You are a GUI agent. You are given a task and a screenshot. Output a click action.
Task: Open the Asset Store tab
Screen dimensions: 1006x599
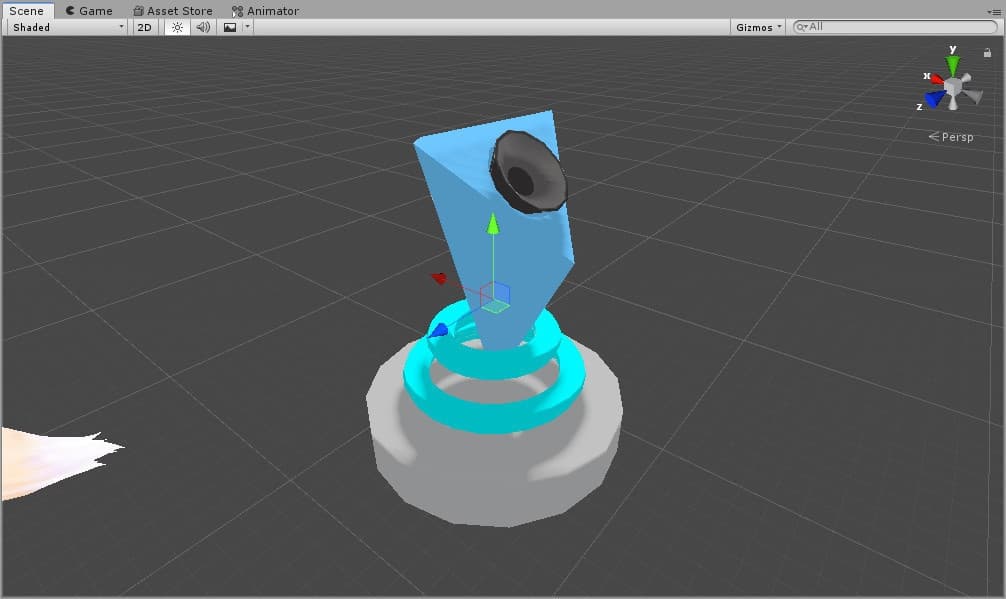pos(173,10)
